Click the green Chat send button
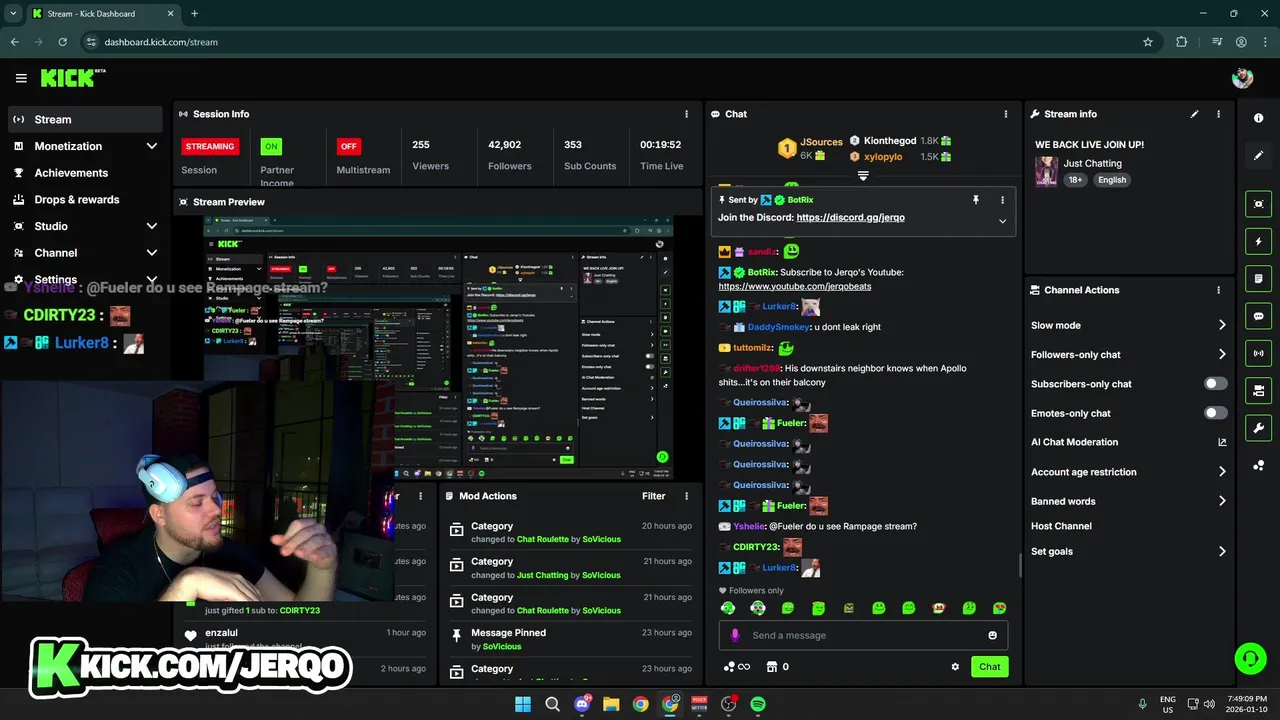This screenshot has width=1280, height=720. [x=989, y=667]
